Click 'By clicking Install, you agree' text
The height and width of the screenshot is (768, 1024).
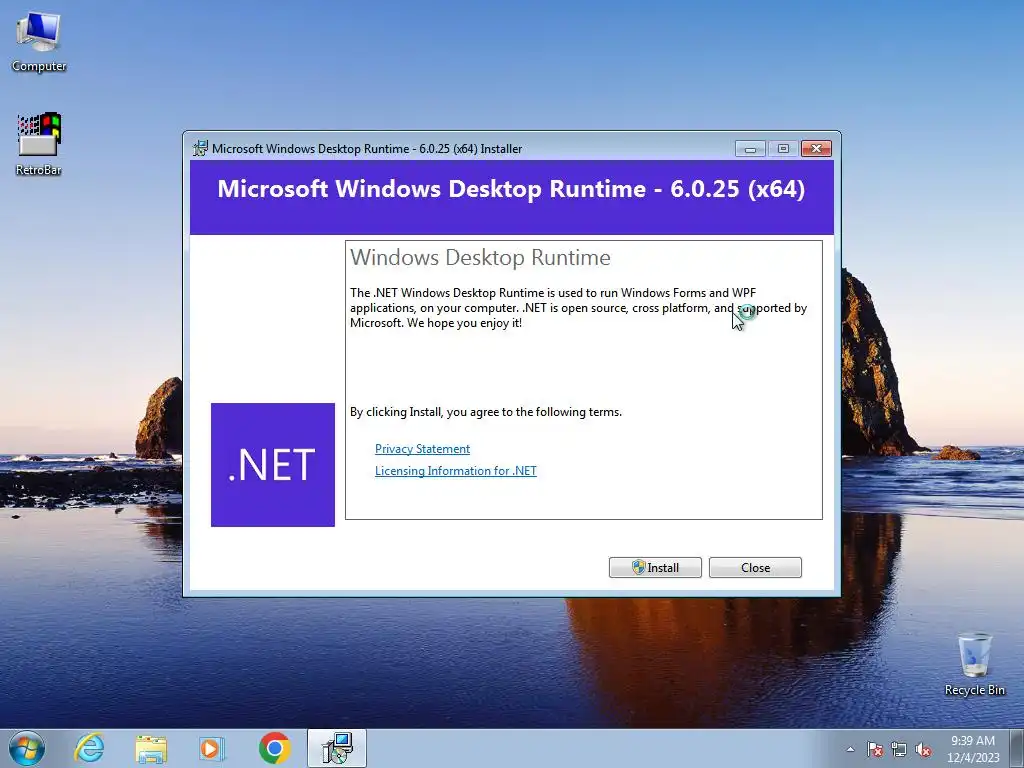[486, 412]
